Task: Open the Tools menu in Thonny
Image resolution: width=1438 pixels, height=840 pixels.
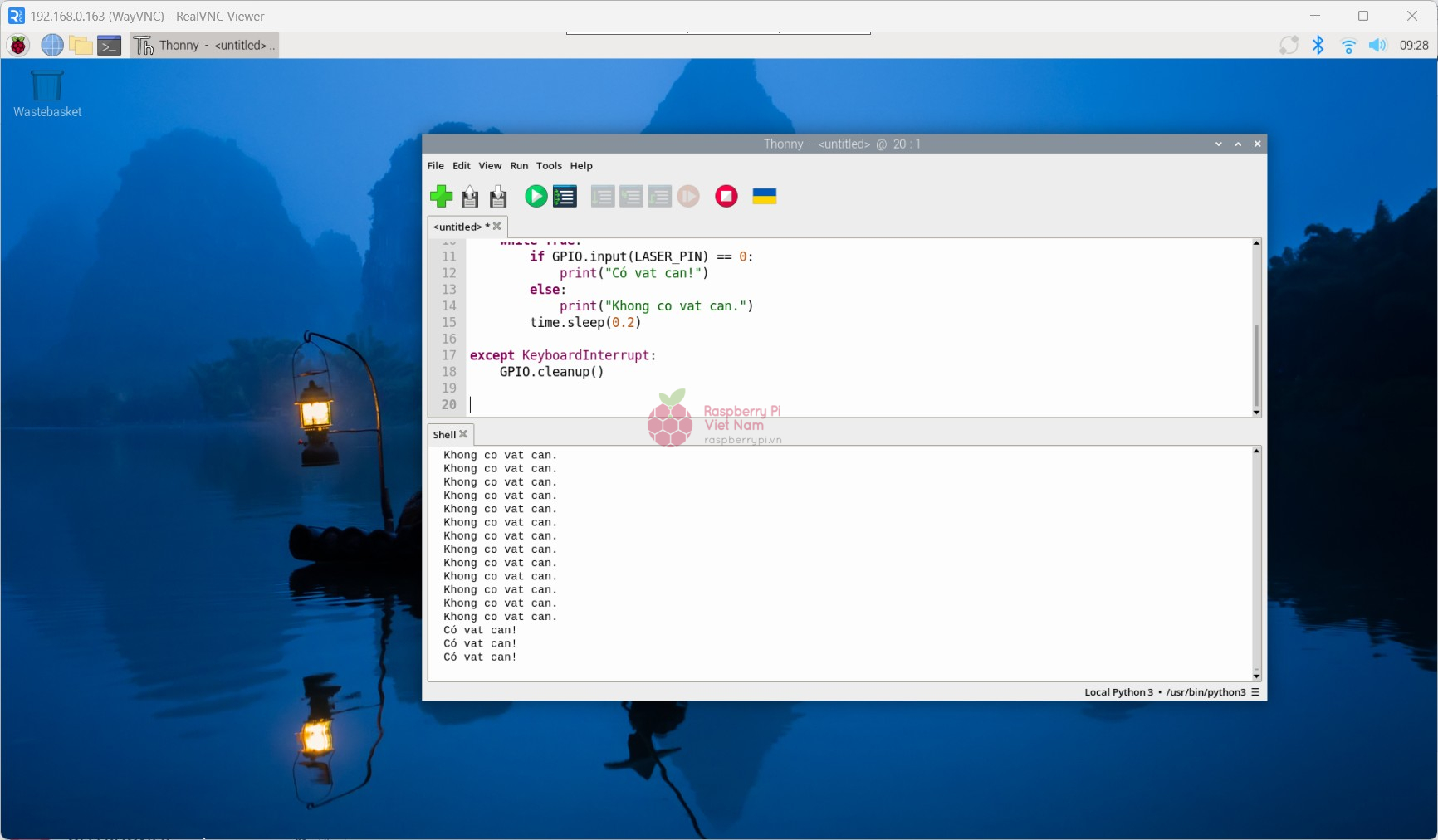Action: (x=549, y=166)
